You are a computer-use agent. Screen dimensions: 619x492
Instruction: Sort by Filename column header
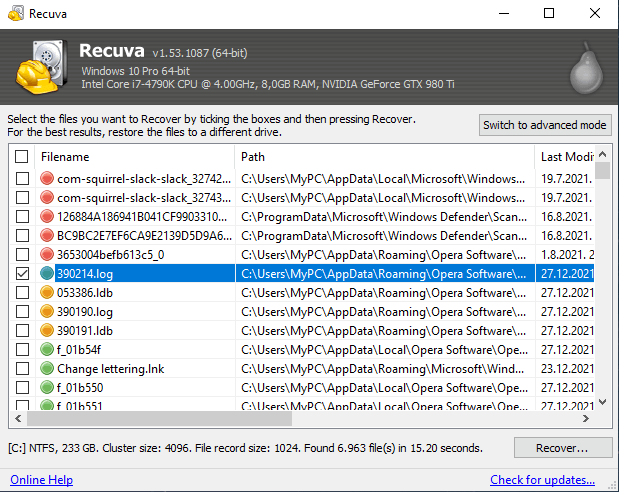[x=135, y=157]
